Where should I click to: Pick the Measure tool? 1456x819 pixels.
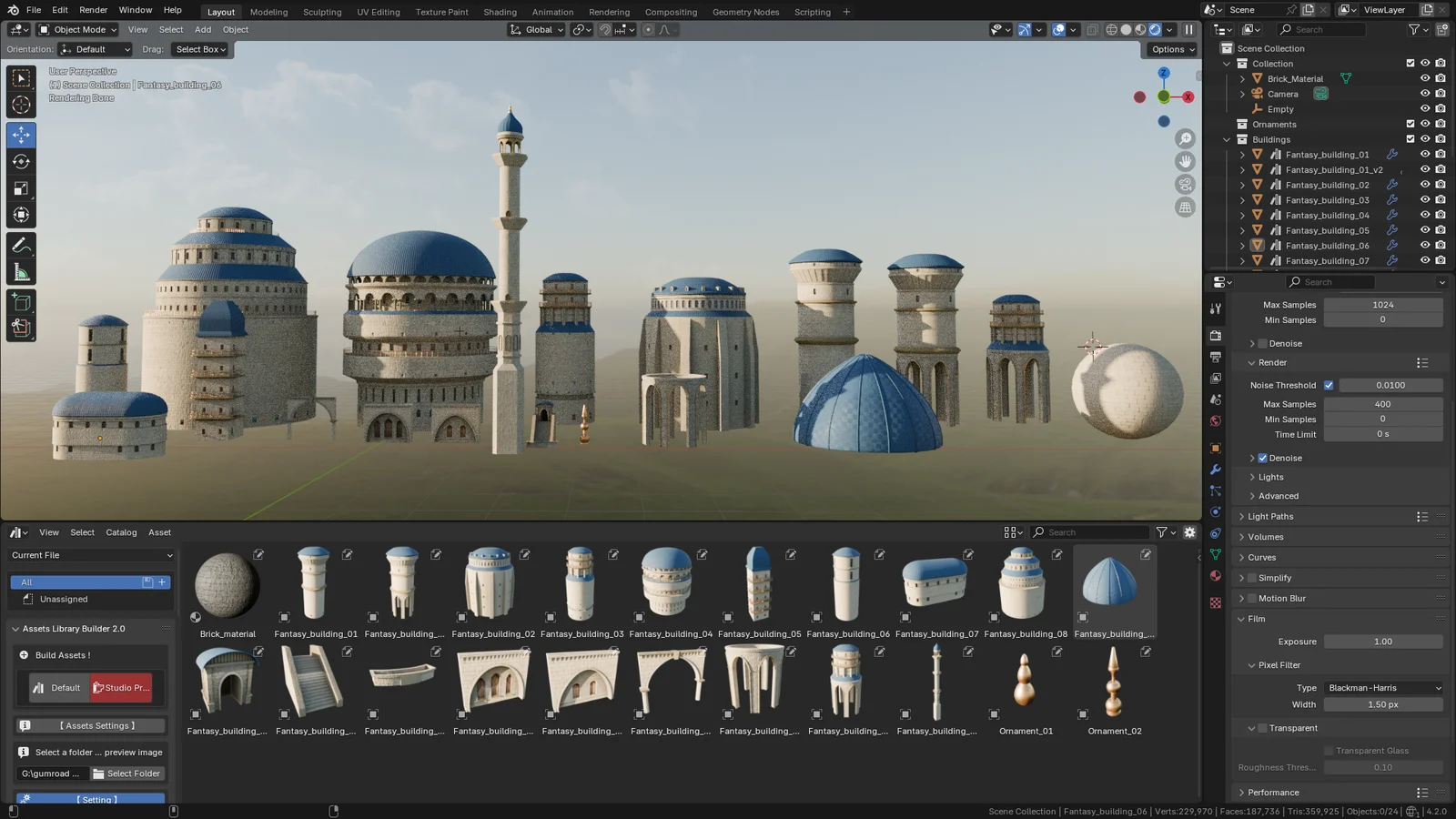click(x=20, y=270)
